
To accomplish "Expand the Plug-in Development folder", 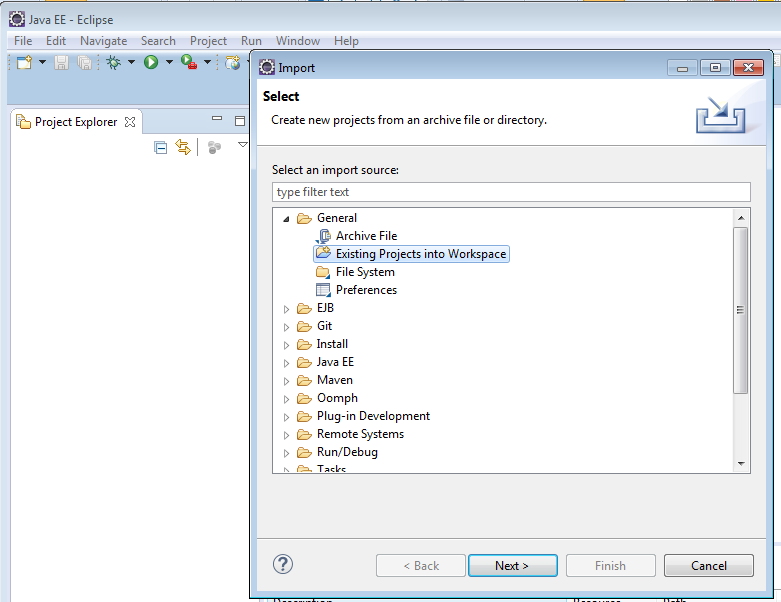I will pyautogui.click(x=286, y=417).
